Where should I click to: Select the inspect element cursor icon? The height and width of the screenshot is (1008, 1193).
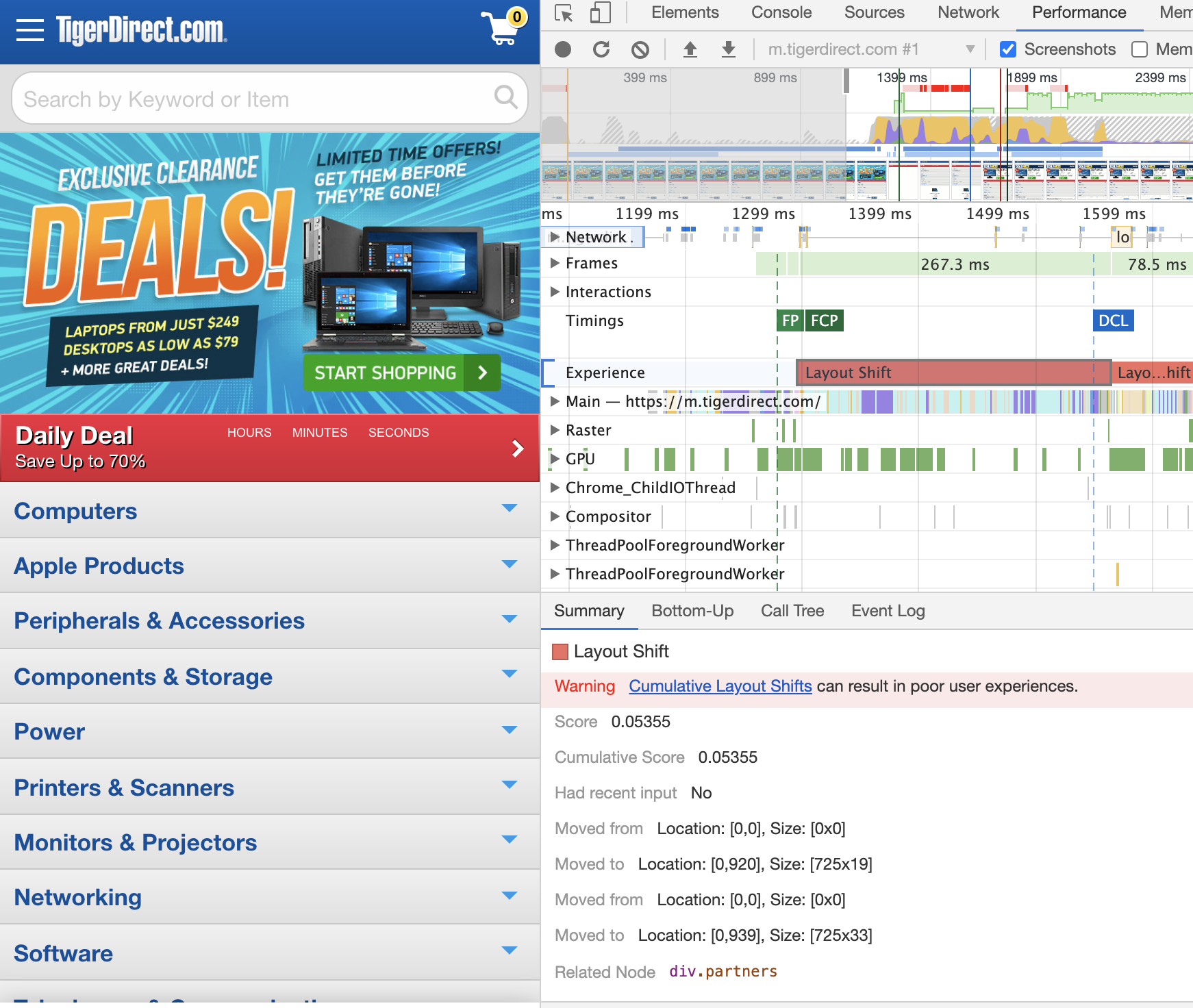(564, 13)
